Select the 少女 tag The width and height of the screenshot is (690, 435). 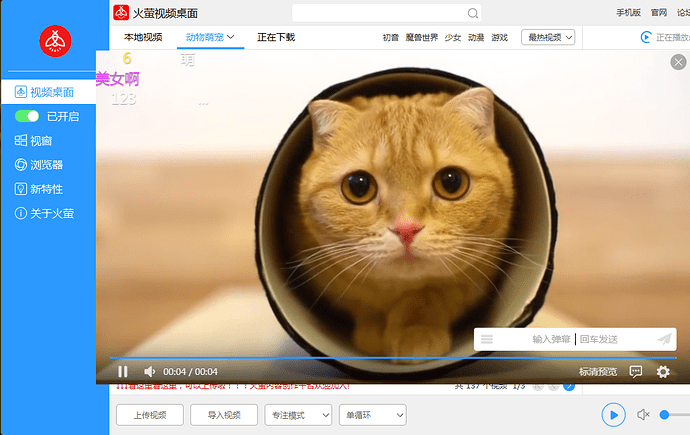click(453, 37)
